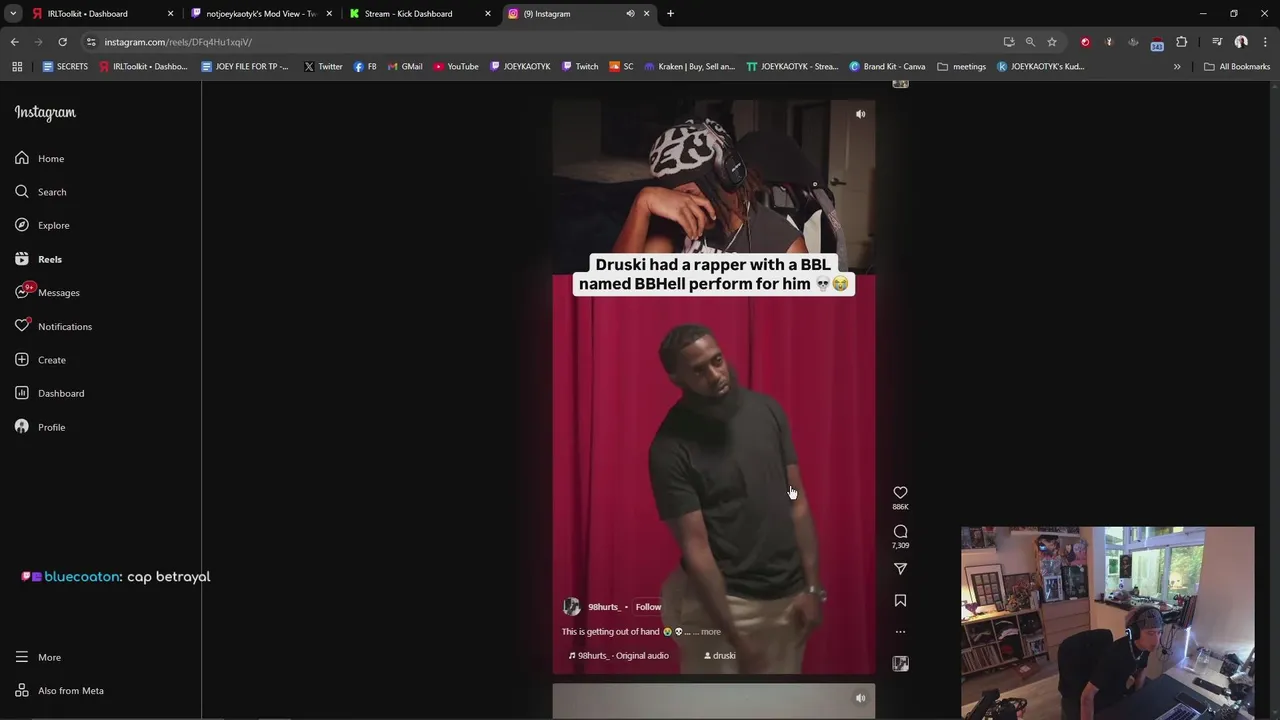The image size is (1280, 720).
Task: Open a new browser tab
Action: pos(670,14)
